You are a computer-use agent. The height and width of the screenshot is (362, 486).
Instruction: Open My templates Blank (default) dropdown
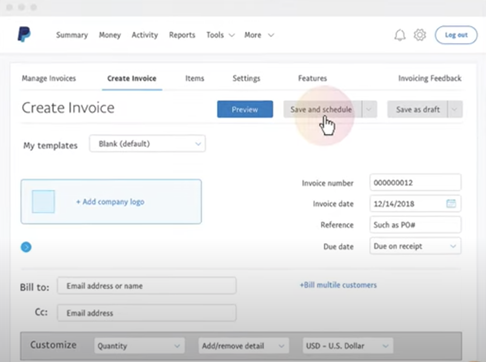click(x=147, y=144)
